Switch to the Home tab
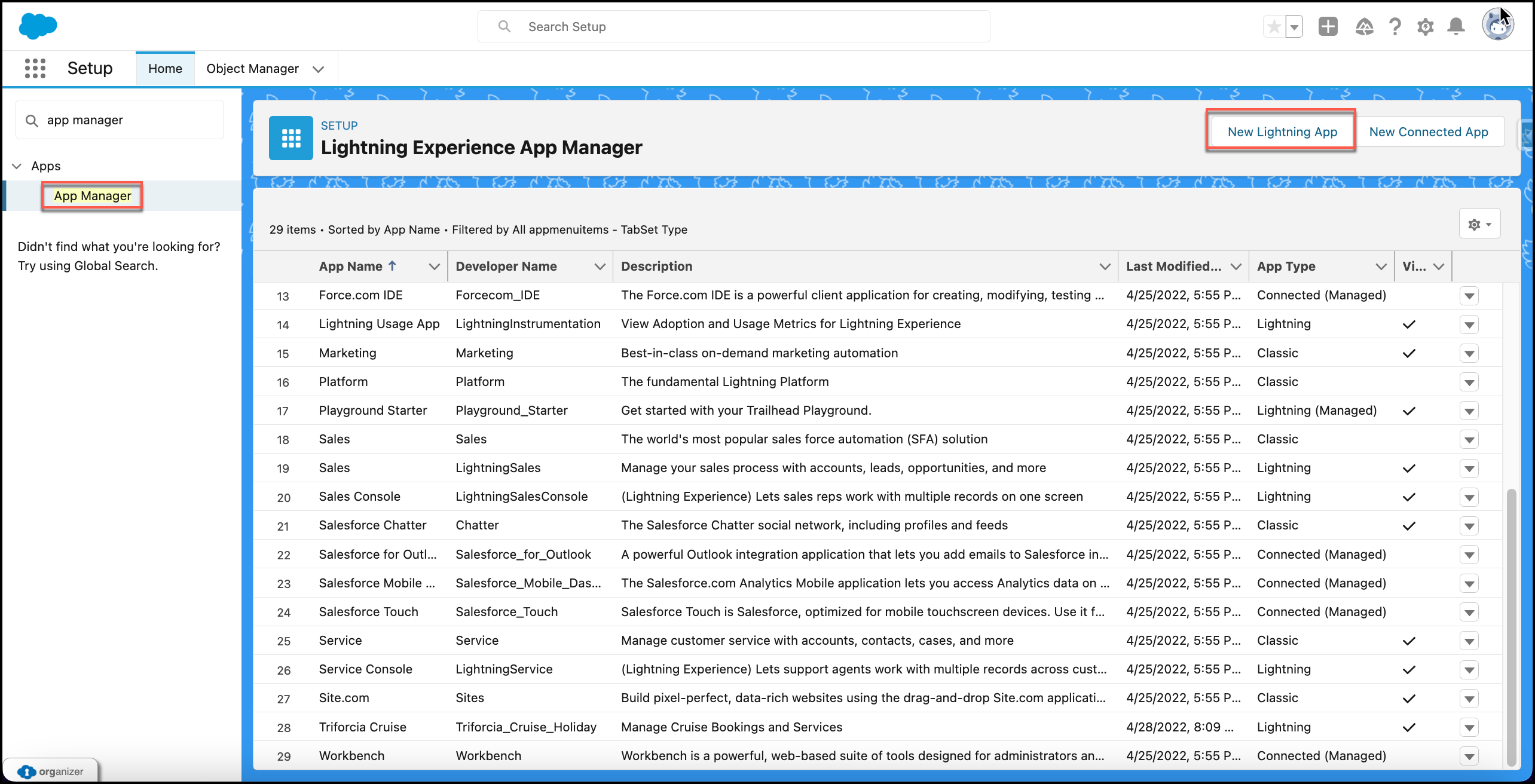This screenshot has height=784, width=1535. pos(165,69)
